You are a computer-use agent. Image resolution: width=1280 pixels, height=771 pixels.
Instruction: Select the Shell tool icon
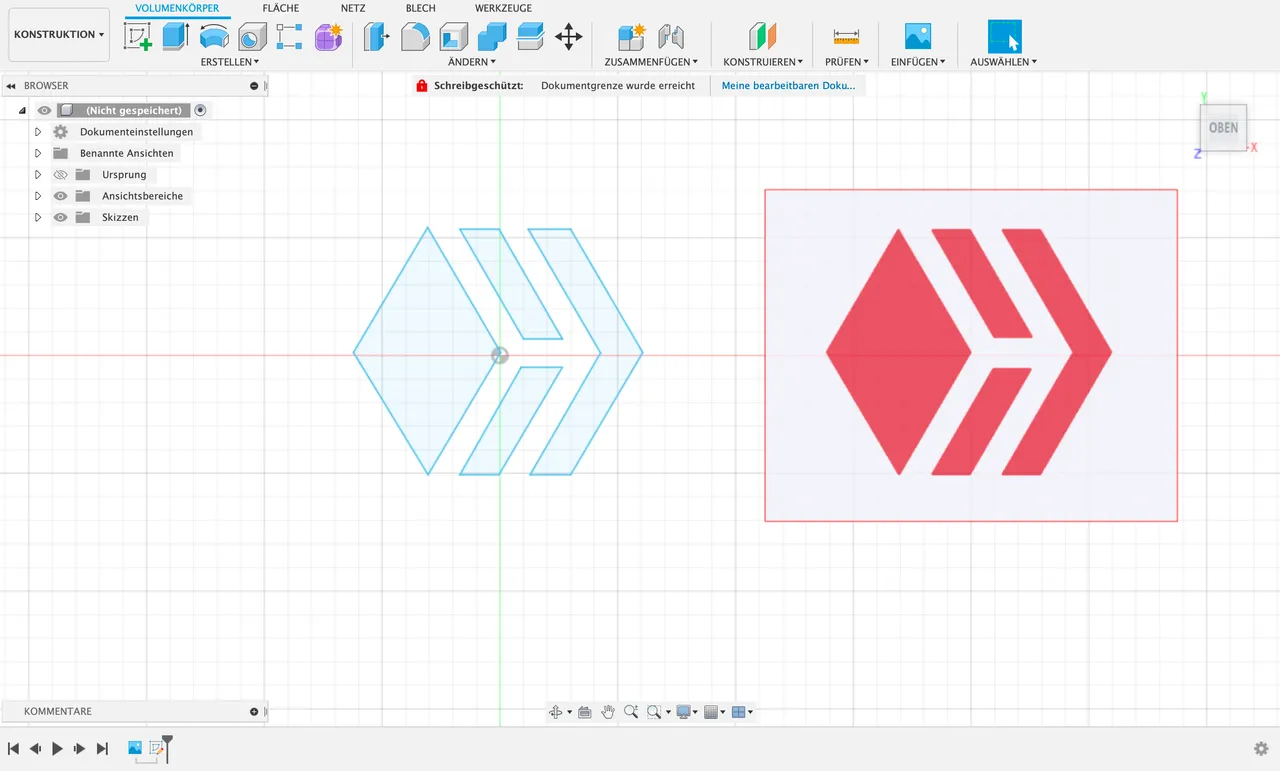(453, 37)
